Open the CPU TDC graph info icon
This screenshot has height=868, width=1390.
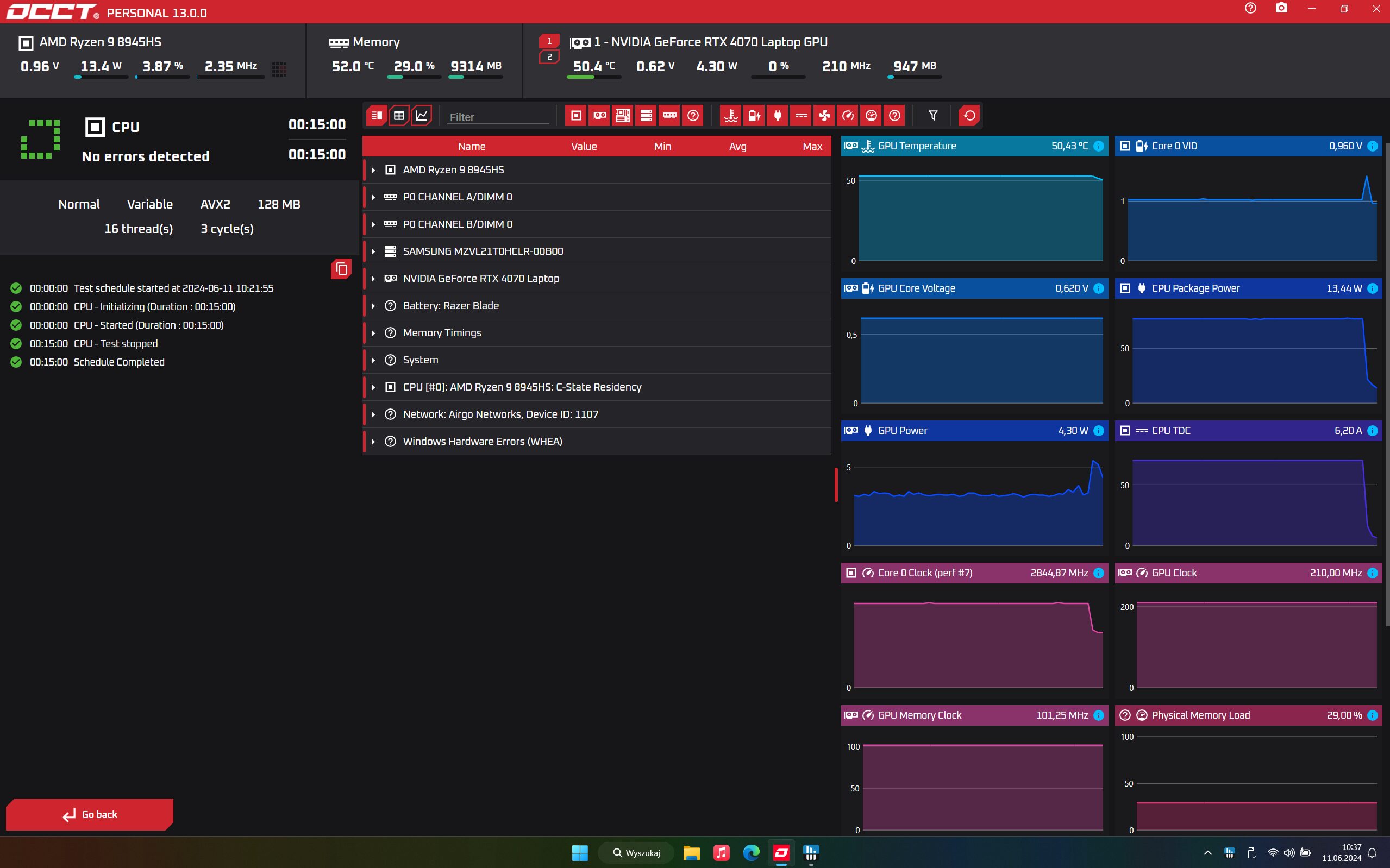(1372, 431)
